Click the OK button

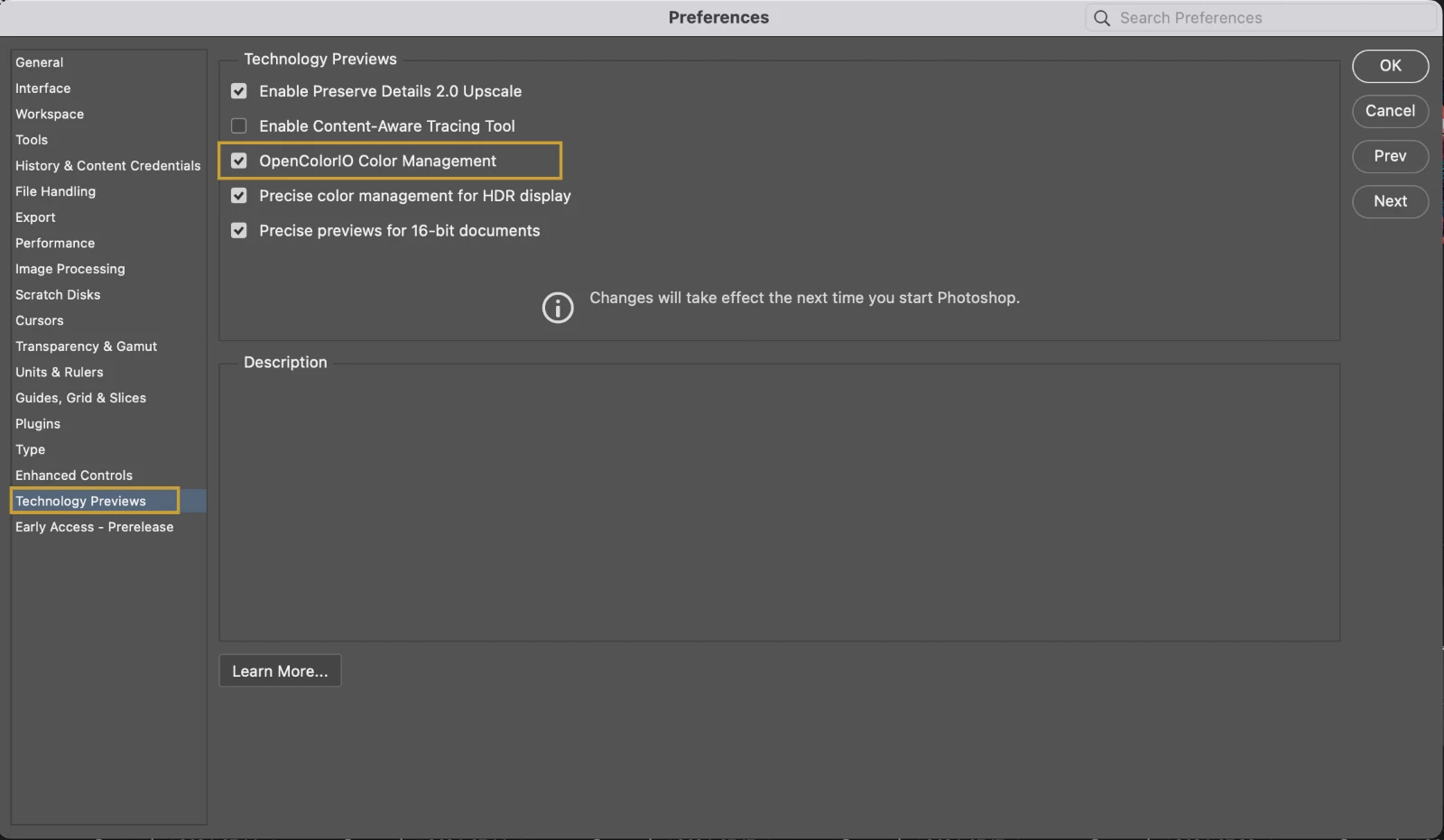pyautogui.click(x=1391, y=66)
